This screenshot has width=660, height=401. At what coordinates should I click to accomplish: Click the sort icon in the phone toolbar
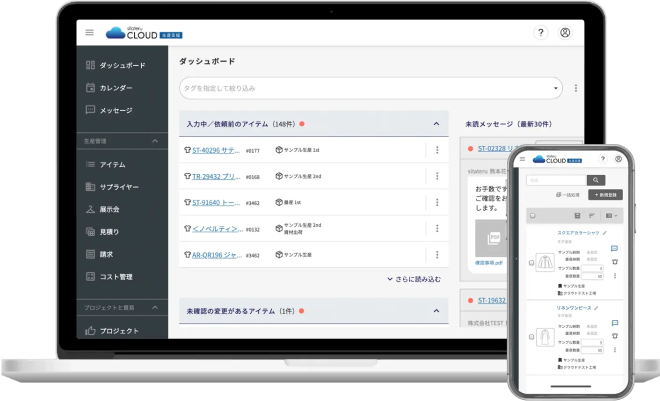pos(592,215)
